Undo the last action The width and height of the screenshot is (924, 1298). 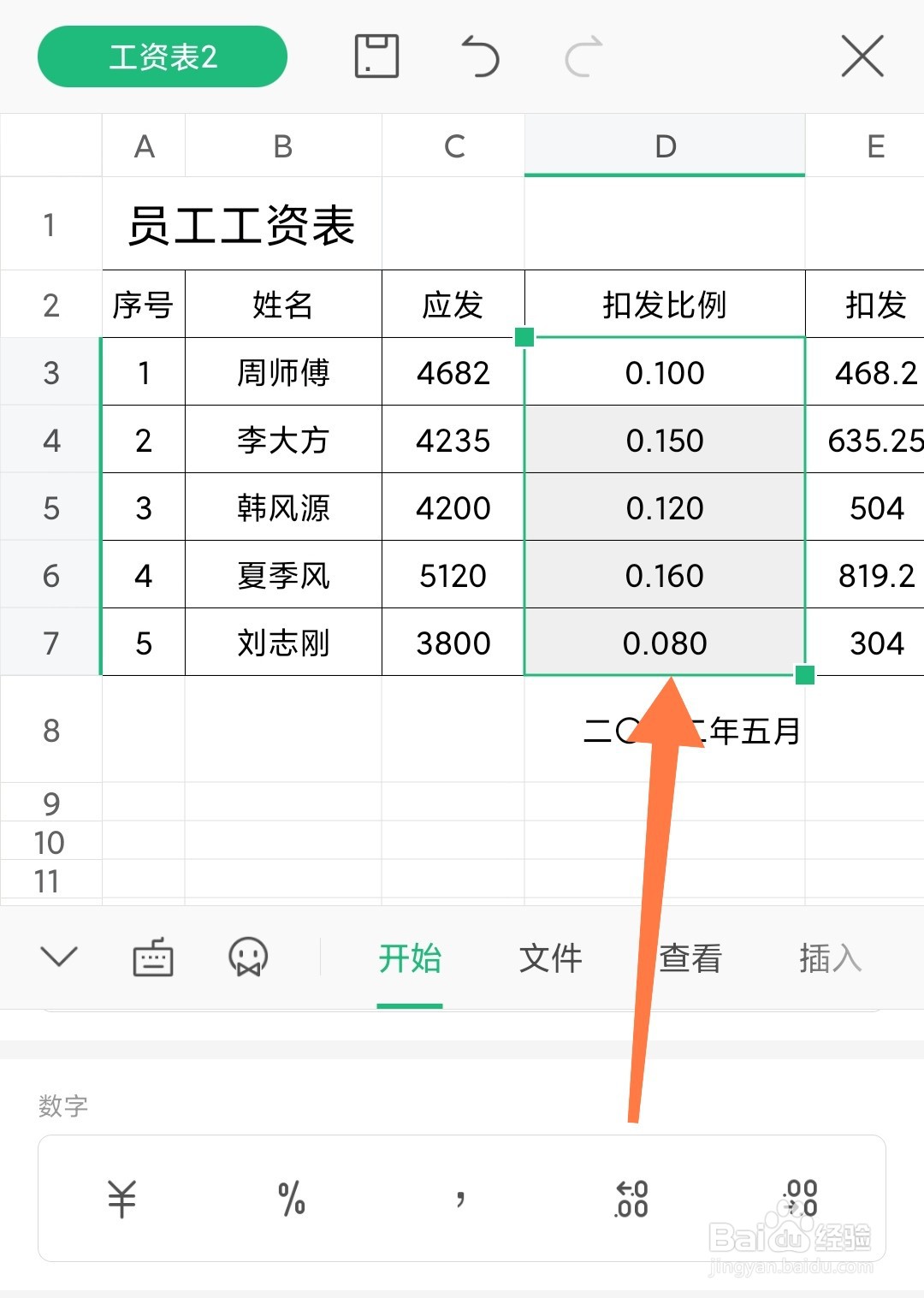coord(482,56)
